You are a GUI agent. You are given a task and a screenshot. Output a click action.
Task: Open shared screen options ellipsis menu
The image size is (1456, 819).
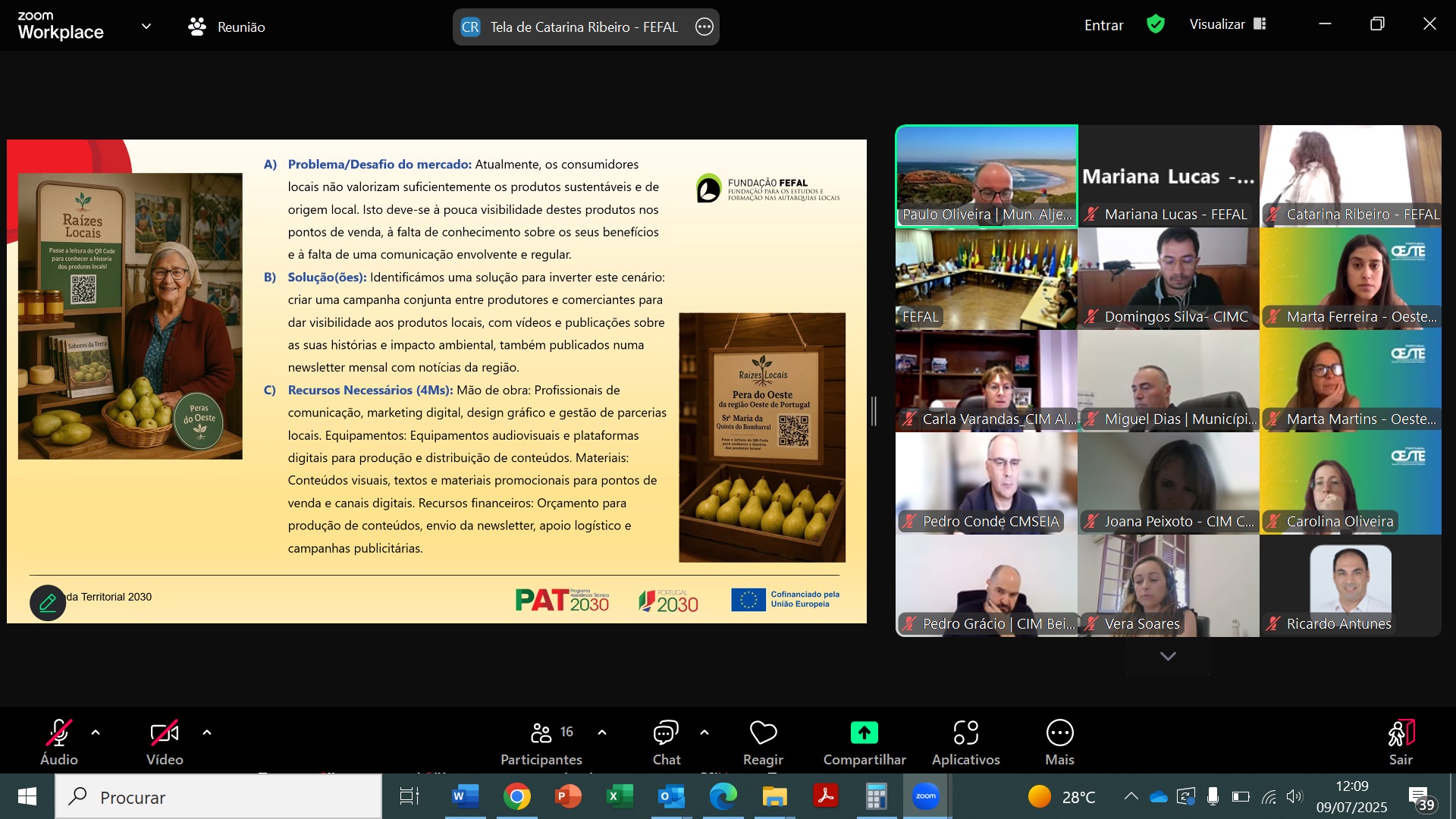pyautogui.click(x=704, y=27)
